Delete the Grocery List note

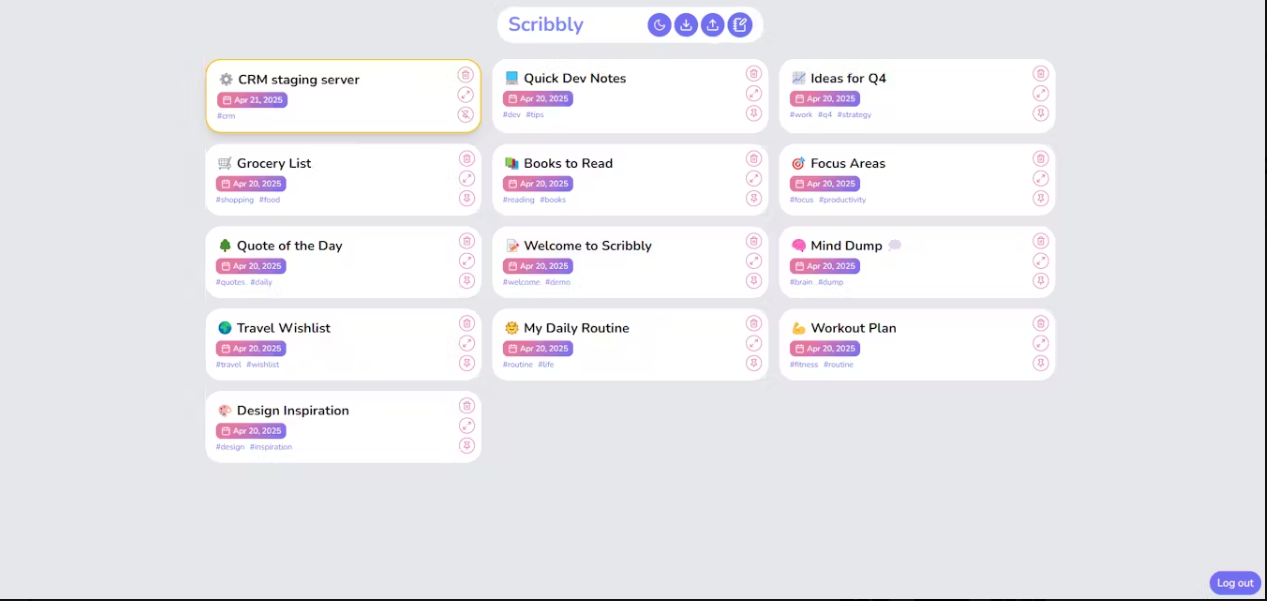pos(467,159)
